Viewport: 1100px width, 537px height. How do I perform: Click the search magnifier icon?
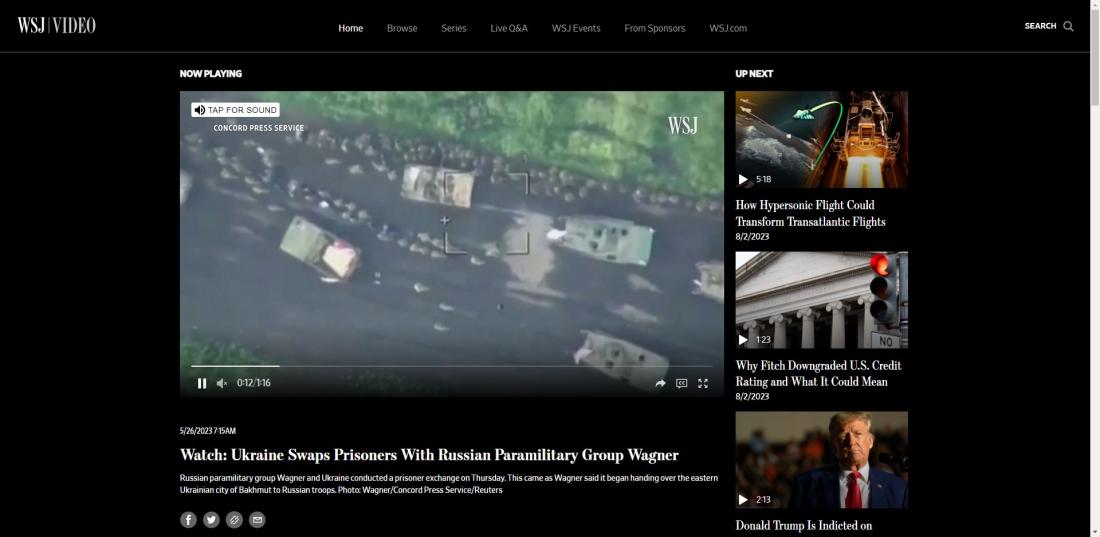[1068, 26]
